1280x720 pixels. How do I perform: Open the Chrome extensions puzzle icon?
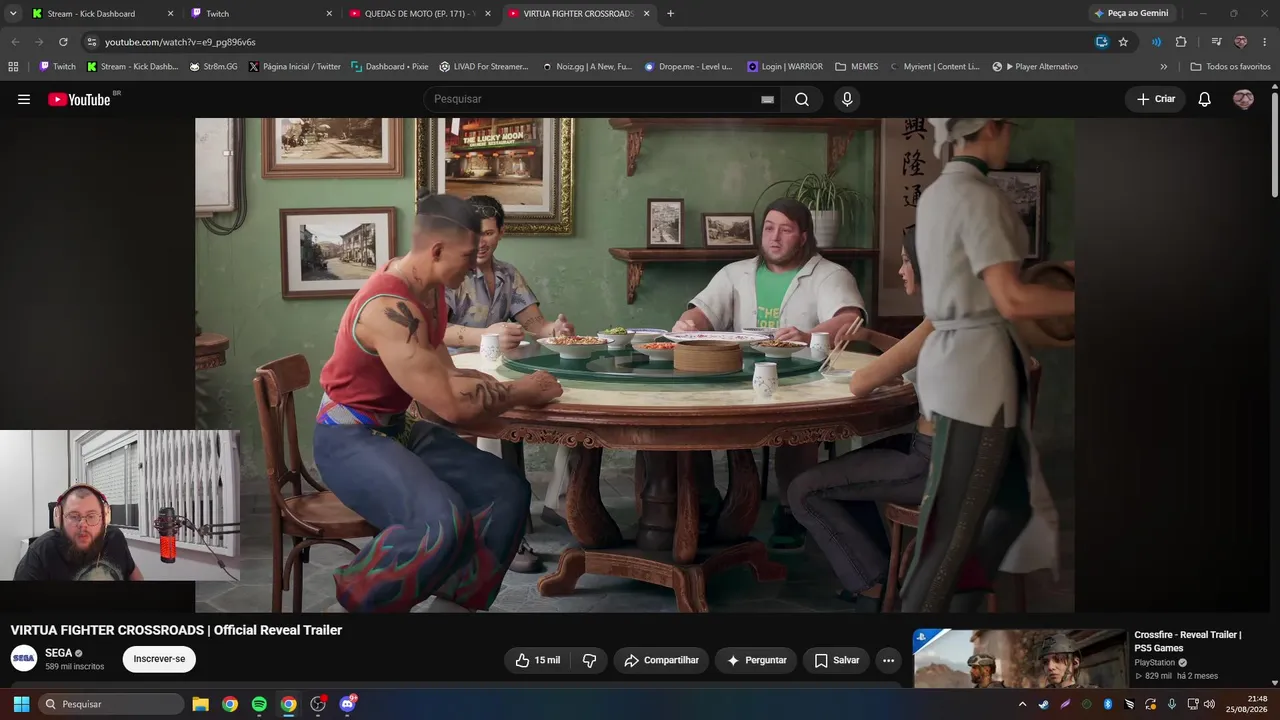click(x=1181, y=42)
